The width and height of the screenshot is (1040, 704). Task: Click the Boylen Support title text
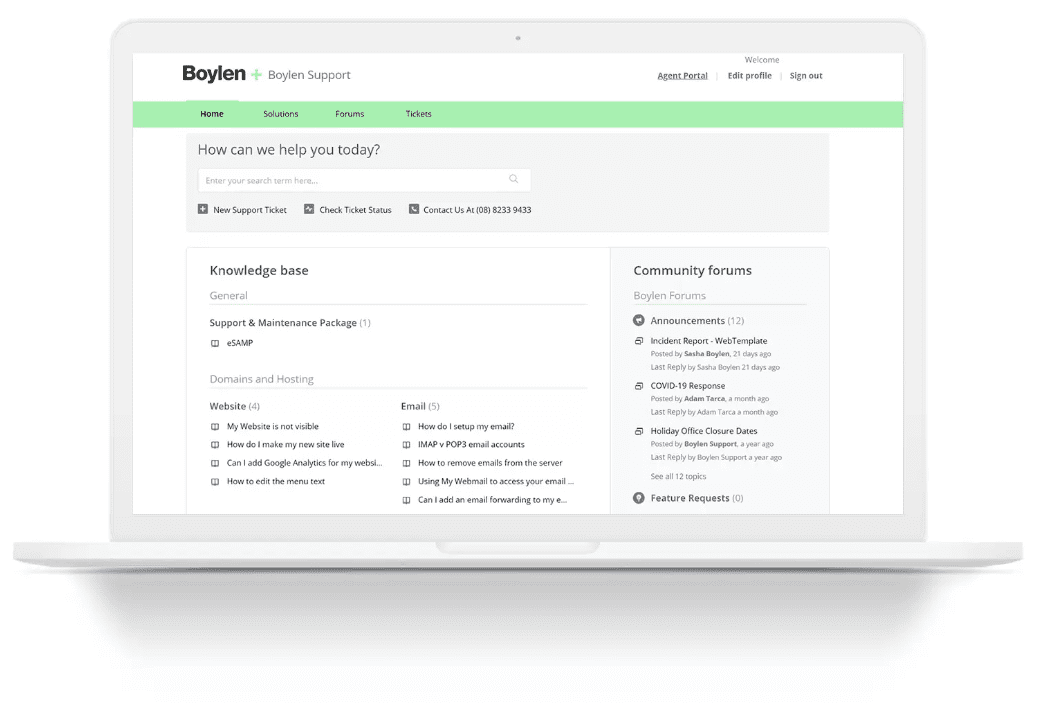pos(309,75)
